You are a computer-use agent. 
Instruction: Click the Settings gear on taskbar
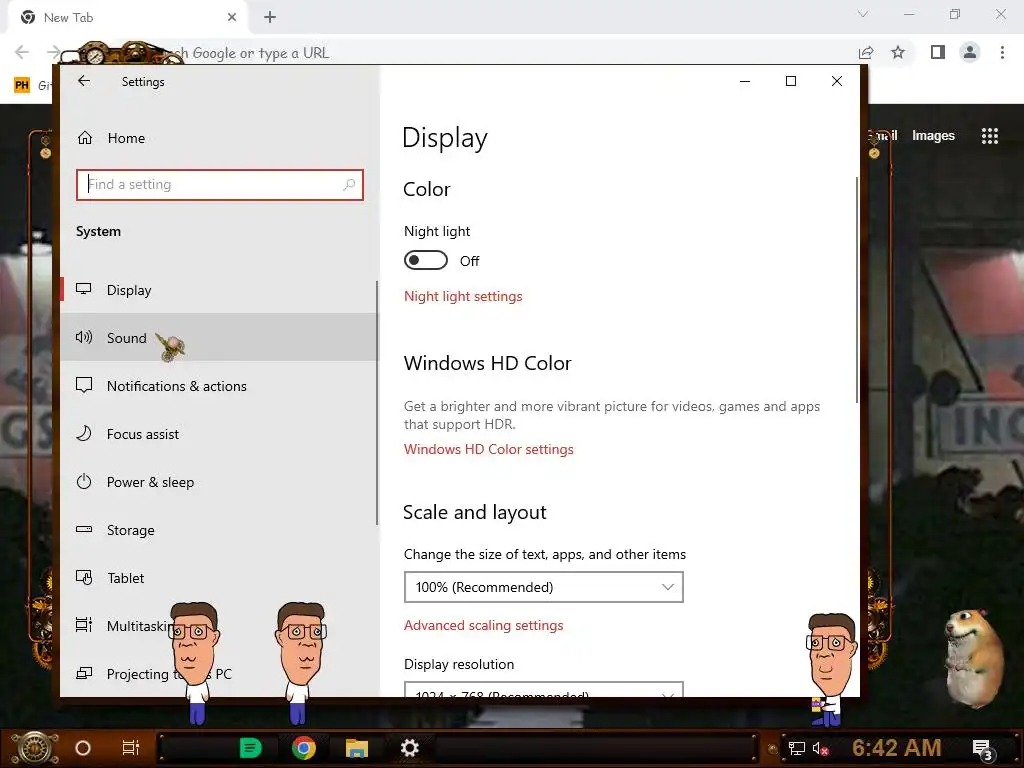click(409, 748)
